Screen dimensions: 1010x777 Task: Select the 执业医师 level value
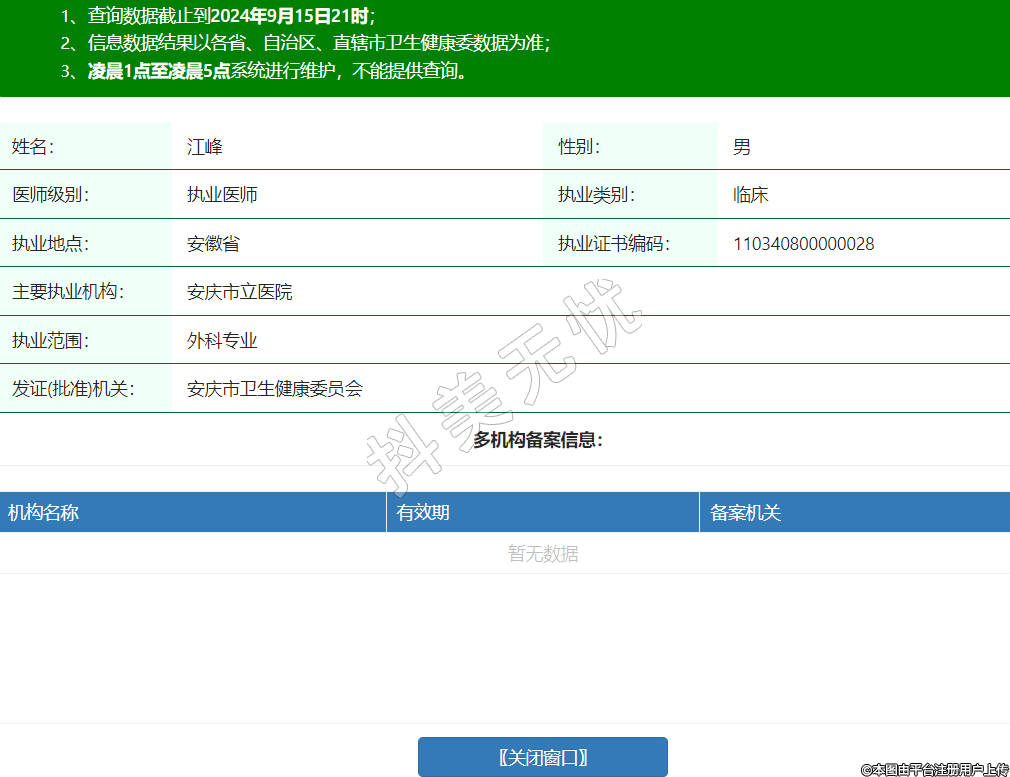pos(222,195)
